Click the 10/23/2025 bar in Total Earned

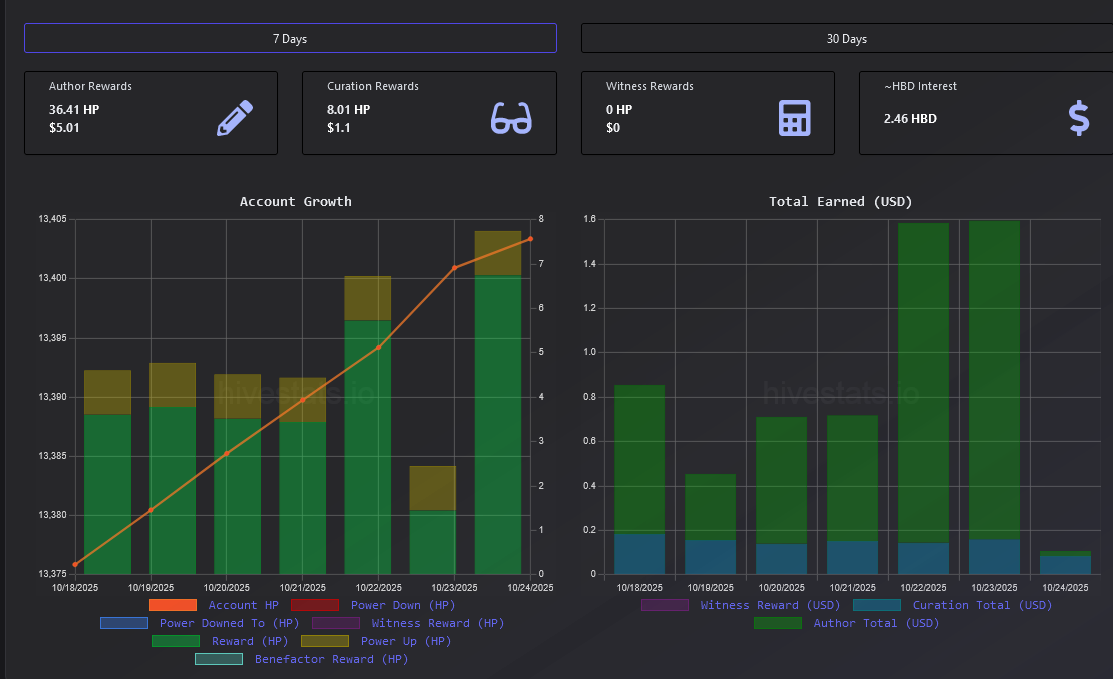[x=994, y=400]
